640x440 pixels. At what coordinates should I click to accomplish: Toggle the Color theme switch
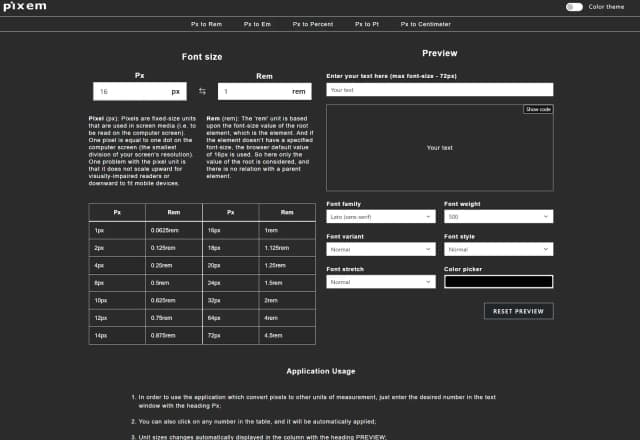pyautogui.click(x=574, y=7)
